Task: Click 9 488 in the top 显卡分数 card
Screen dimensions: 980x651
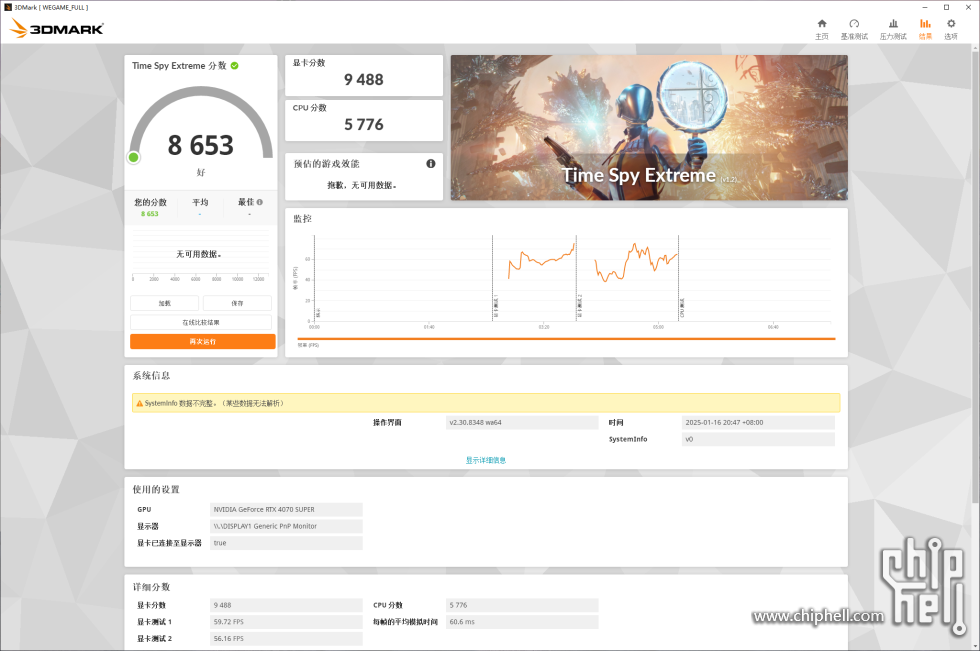Action: [x=364, y=79]
